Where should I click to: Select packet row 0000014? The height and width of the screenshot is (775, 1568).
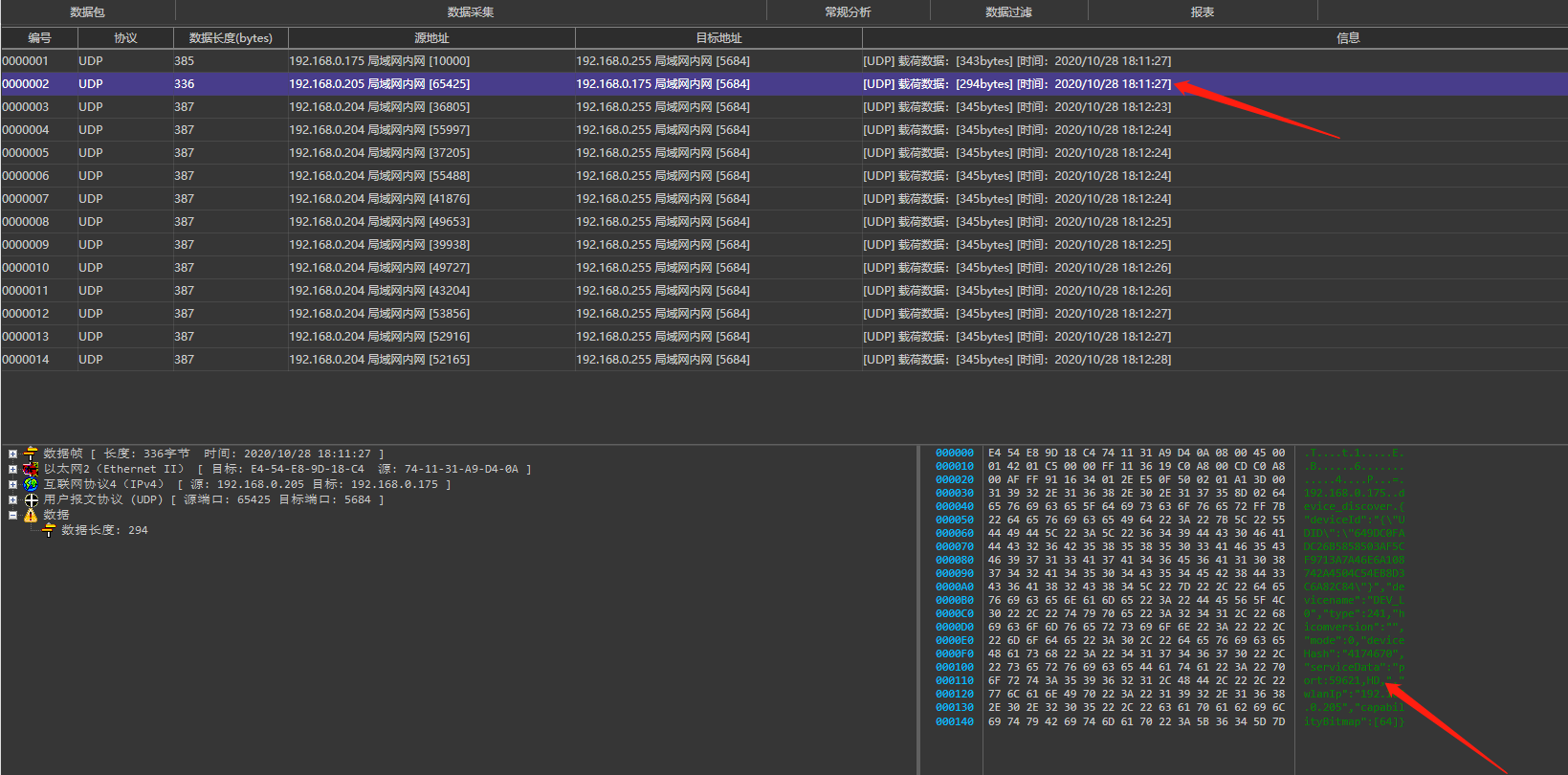click(x=784, y=360)
